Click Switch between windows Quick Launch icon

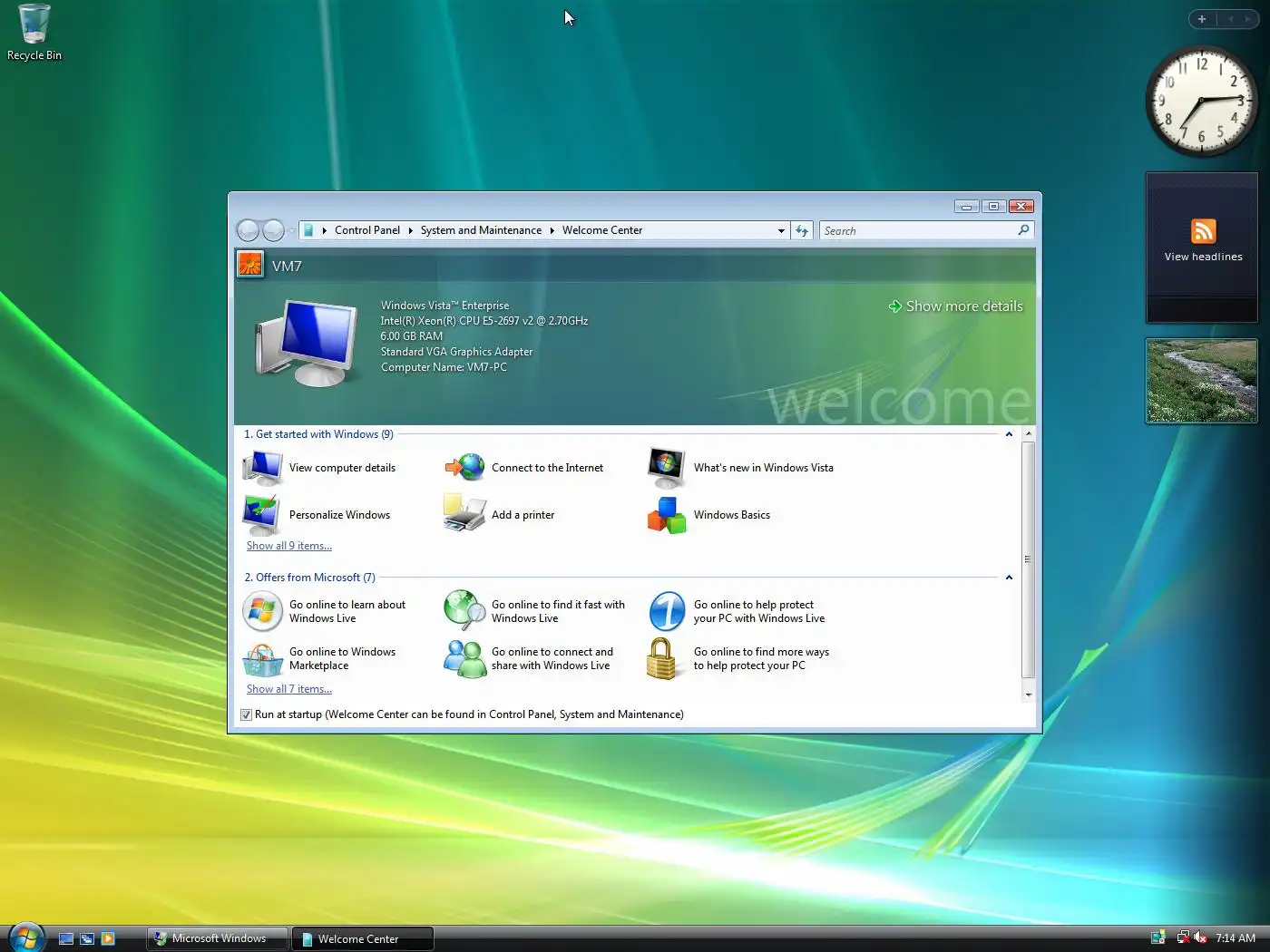87,938
